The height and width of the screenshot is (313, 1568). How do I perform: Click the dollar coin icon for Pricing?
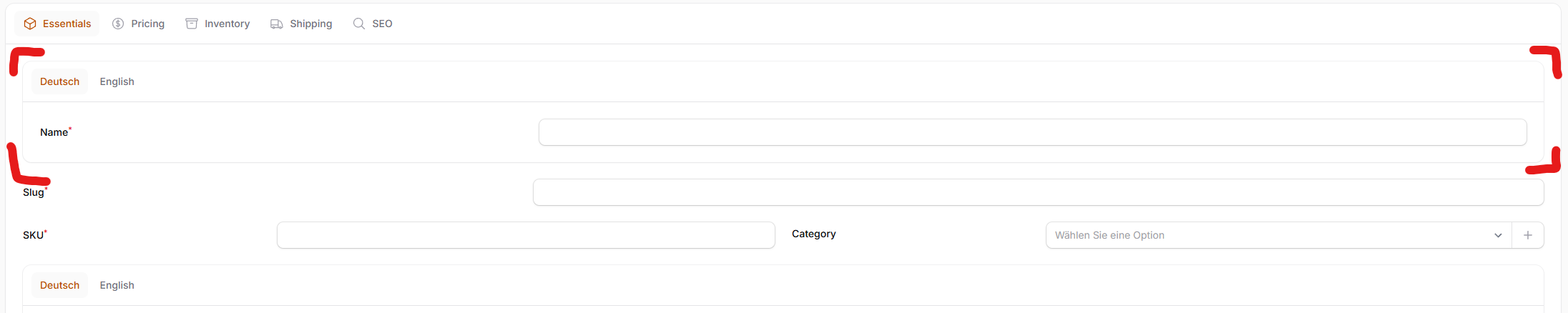click(x=118, y=24)
